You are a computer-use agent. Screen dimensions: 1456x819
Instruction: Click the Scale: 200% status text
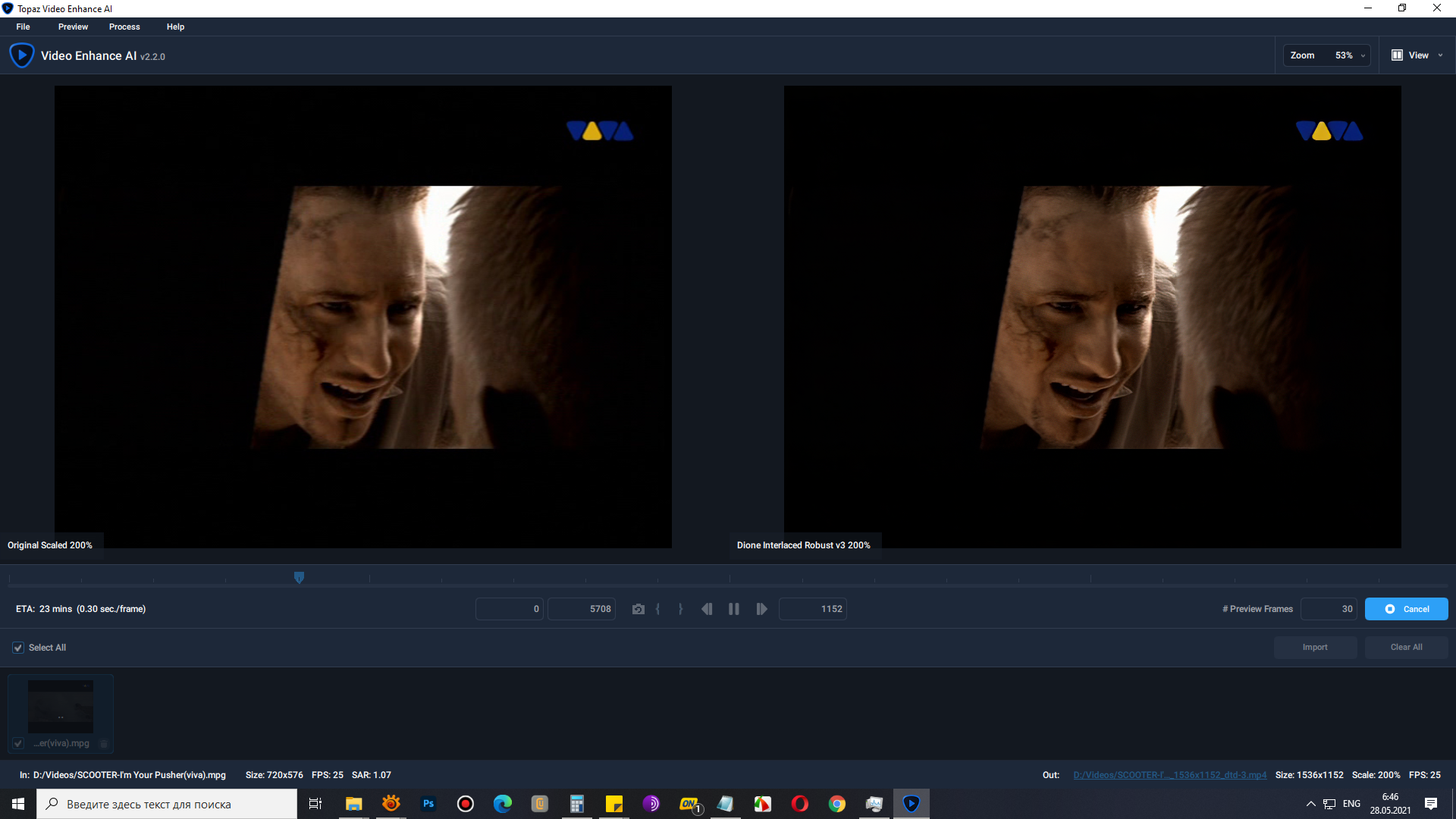[1376, 775]
